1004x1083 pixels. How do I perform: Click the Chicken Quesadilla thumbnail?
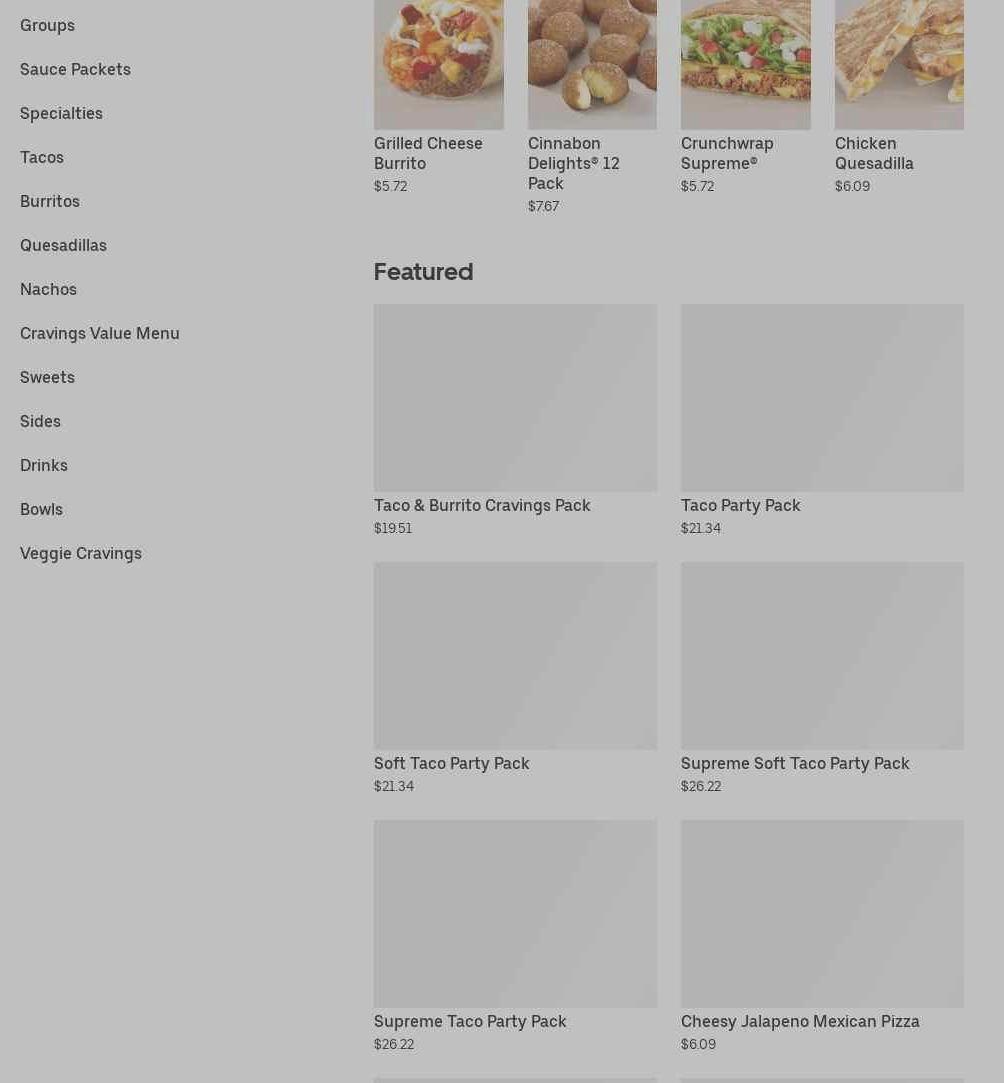point(898,65)
